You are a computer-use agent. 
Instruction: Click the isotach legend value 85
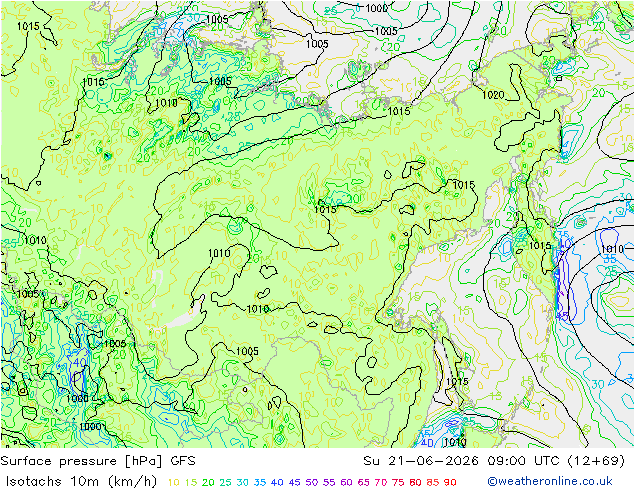tap(433, 482)
